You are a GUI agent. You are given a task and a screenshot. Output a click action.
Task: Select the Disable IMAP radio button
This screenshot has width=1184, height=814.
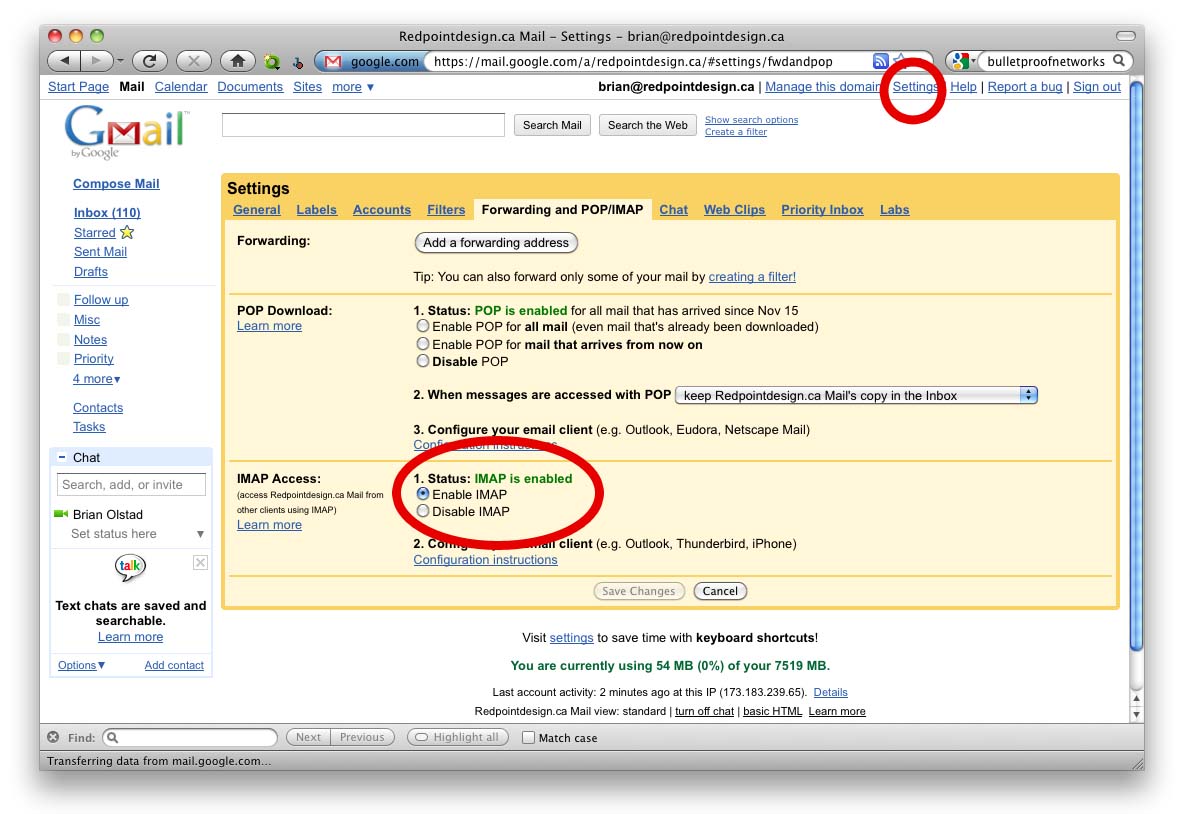pyautogui.click(x=423, y=511)
